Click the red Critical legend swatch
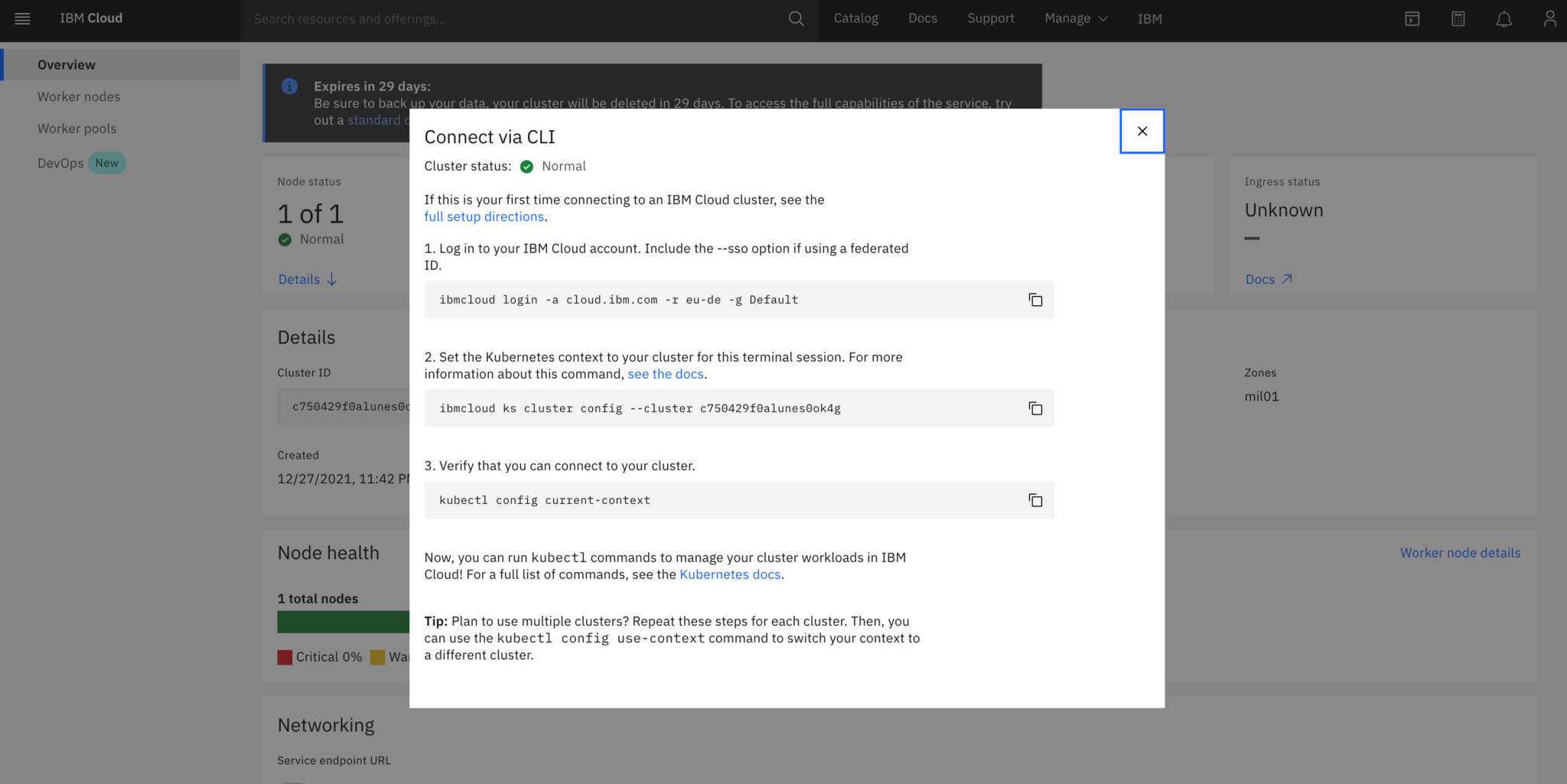1567x784 pixels. tap(285, 657)
